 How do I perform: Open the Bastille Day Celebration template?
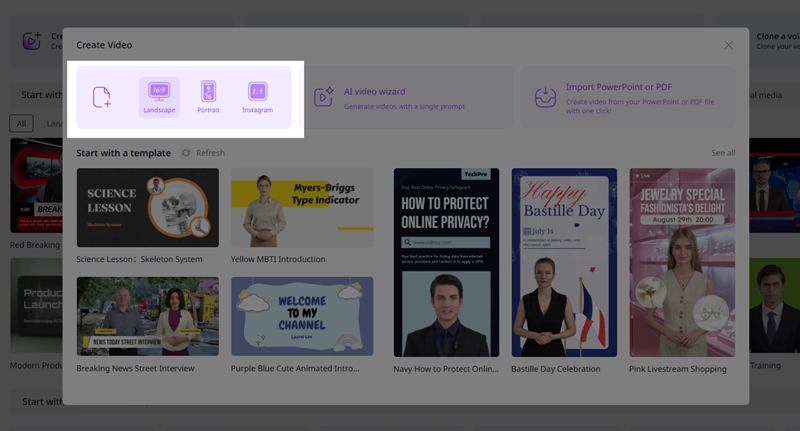(x=564, y=262)
